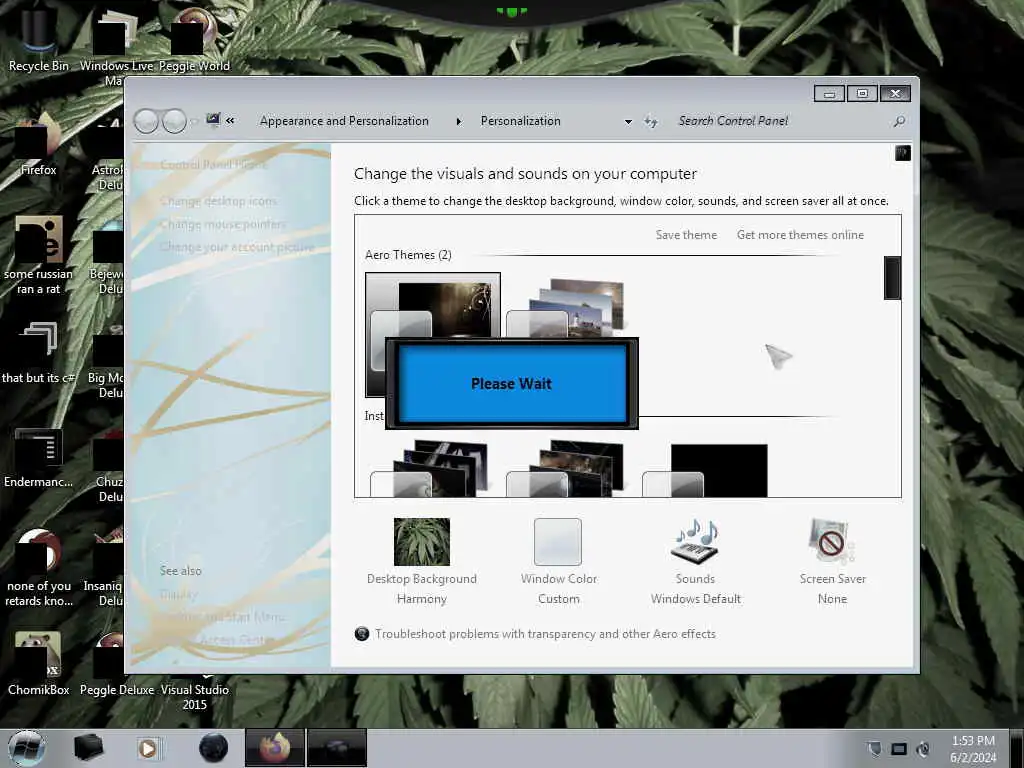Image resolution: width=1024 pixels, height=768 pixels.
Task: Open the media player taskbar icon
Action: 148,748
